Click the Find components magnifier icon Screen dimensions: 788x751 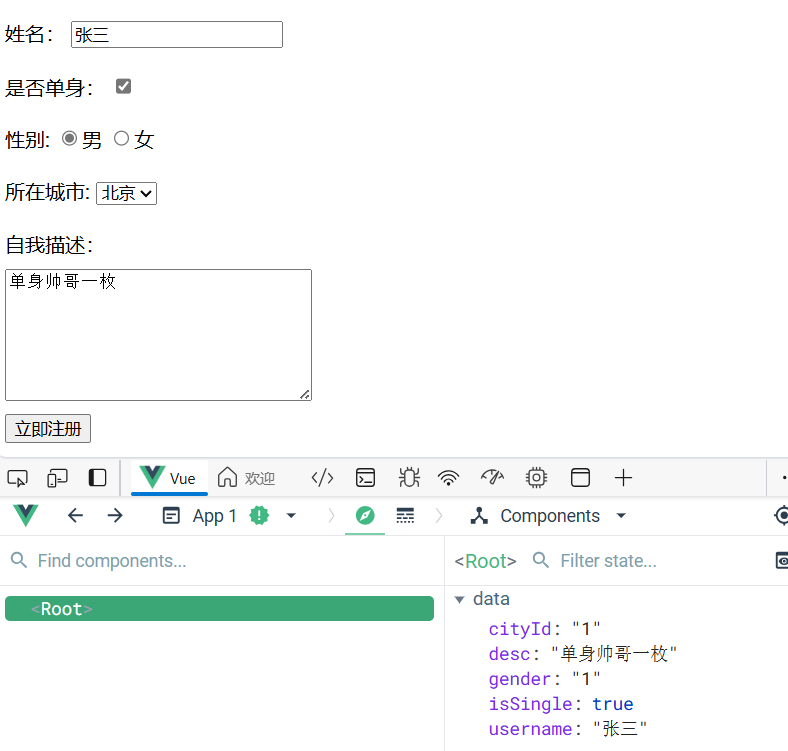19,560
